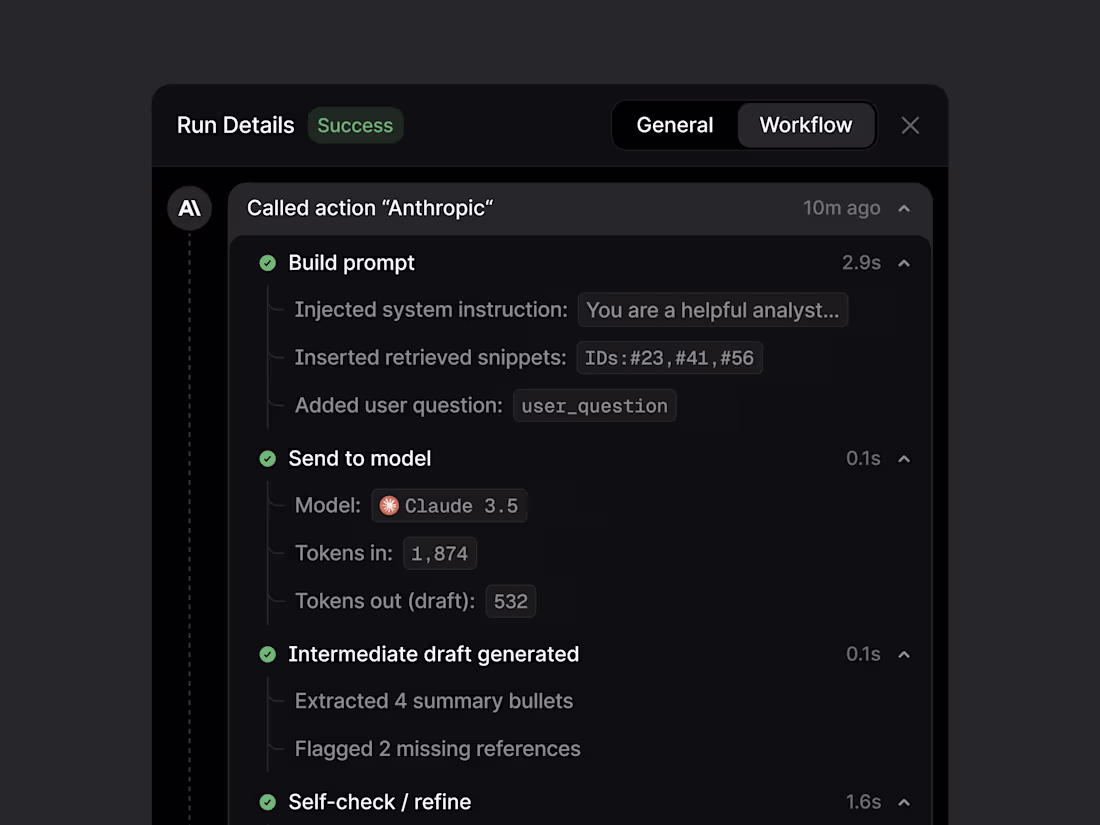Viewport: 1100px width, 825px height.
Task: Open the injected system instruction snippet
Action: pos(712,310)
